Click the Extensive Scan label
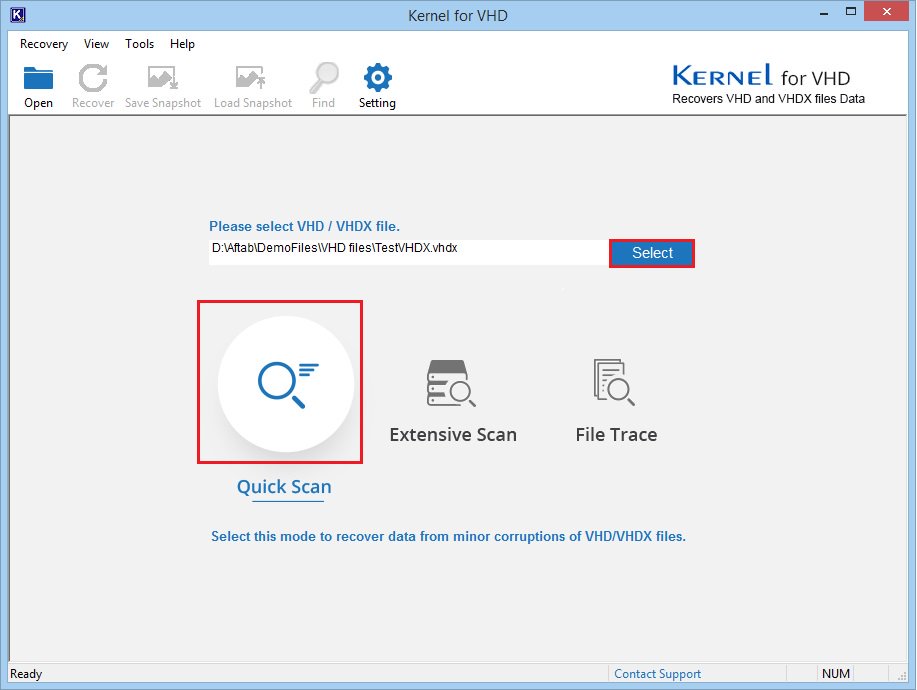The image size is (917, 690). tap(453, 434)
